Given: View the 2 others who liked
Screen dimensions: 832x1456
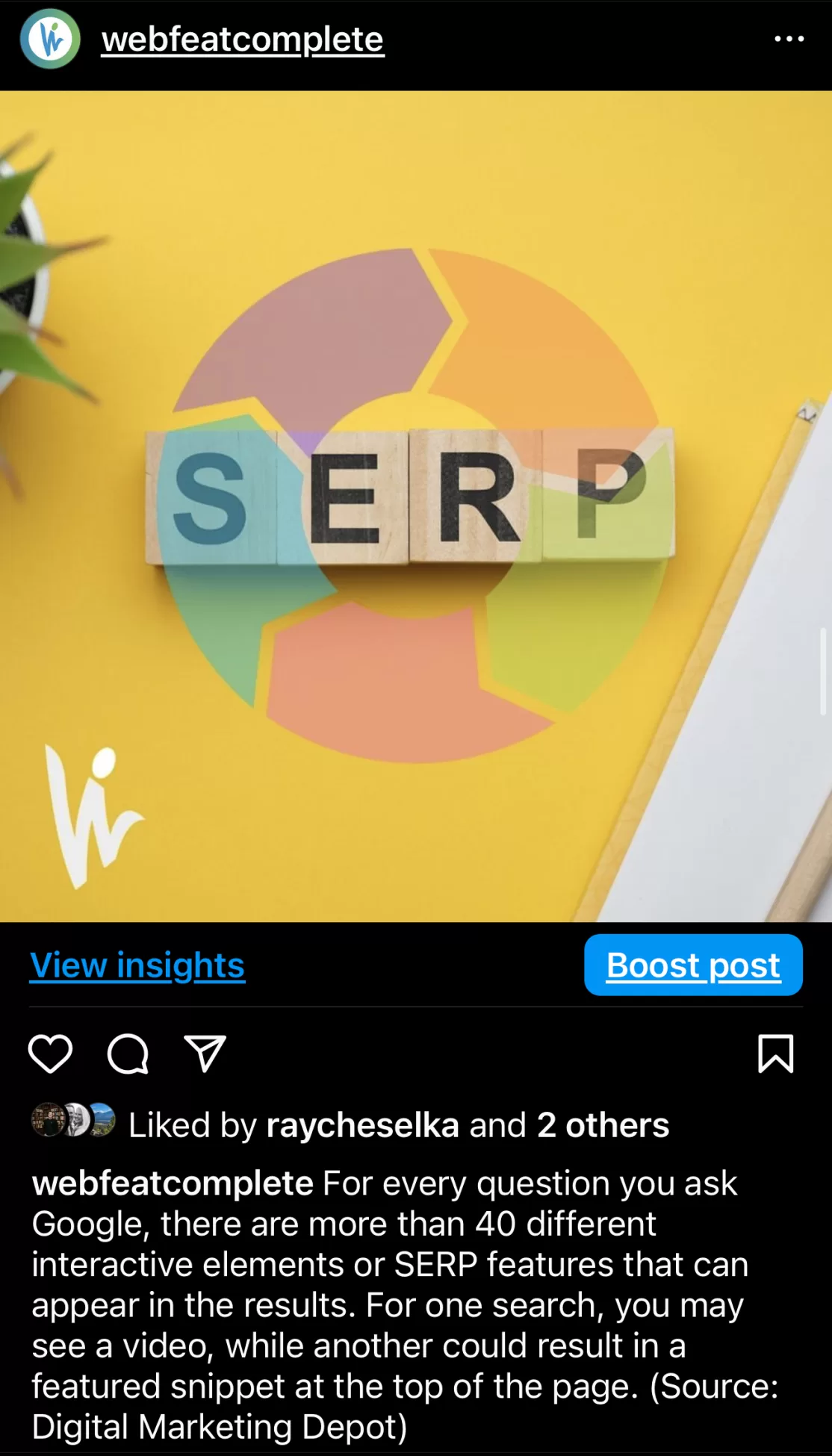Looking at the screenshot, I should (603, 1125).
